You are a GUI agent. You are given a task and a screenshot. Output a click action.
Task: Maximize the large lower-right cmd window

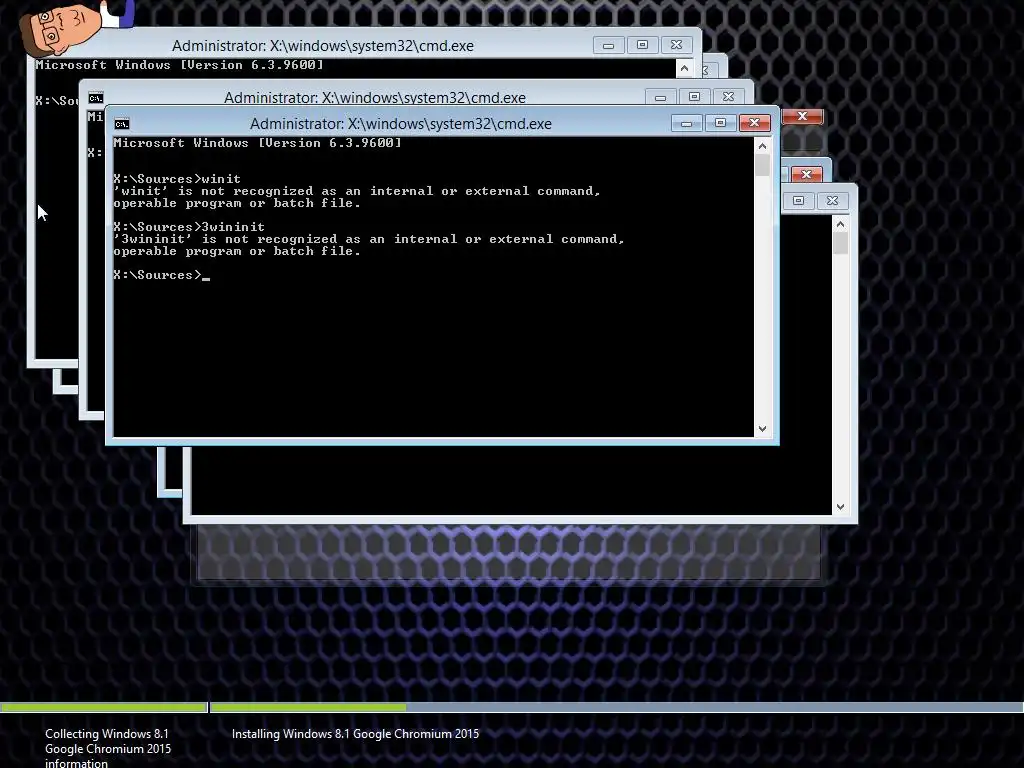tap(798, 200)
